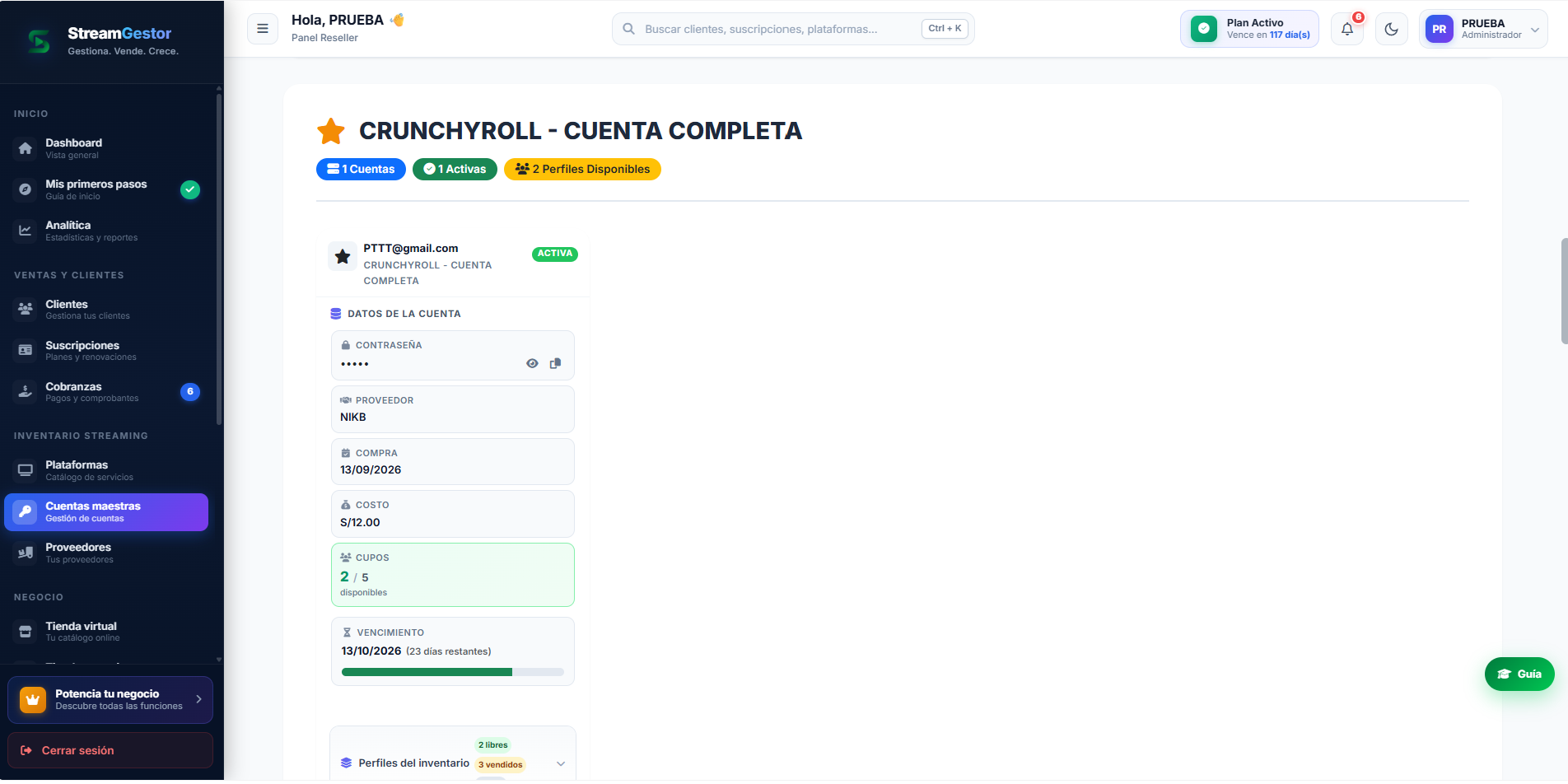This screenshot has height=784, width=1568.
Task: Open Dashboard menu item
Action: click(106, 148)
